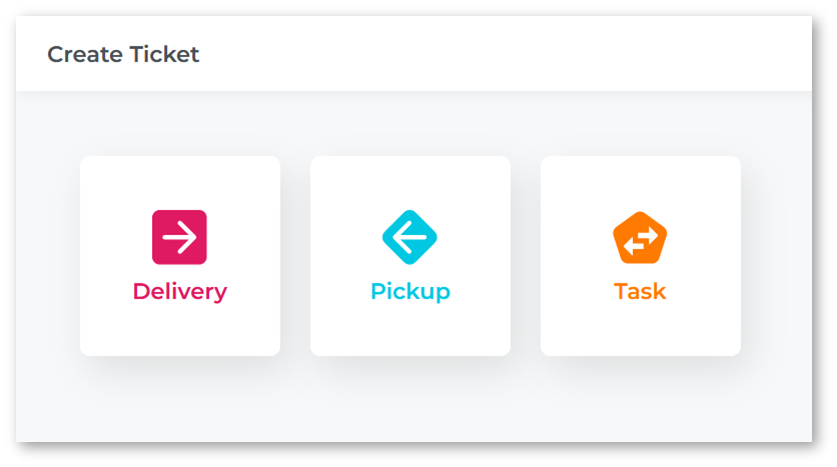This screenshot has height=467, width=837.
Task: Click the pink Delivery arrow icon
Action: click(x=180, y=237)
